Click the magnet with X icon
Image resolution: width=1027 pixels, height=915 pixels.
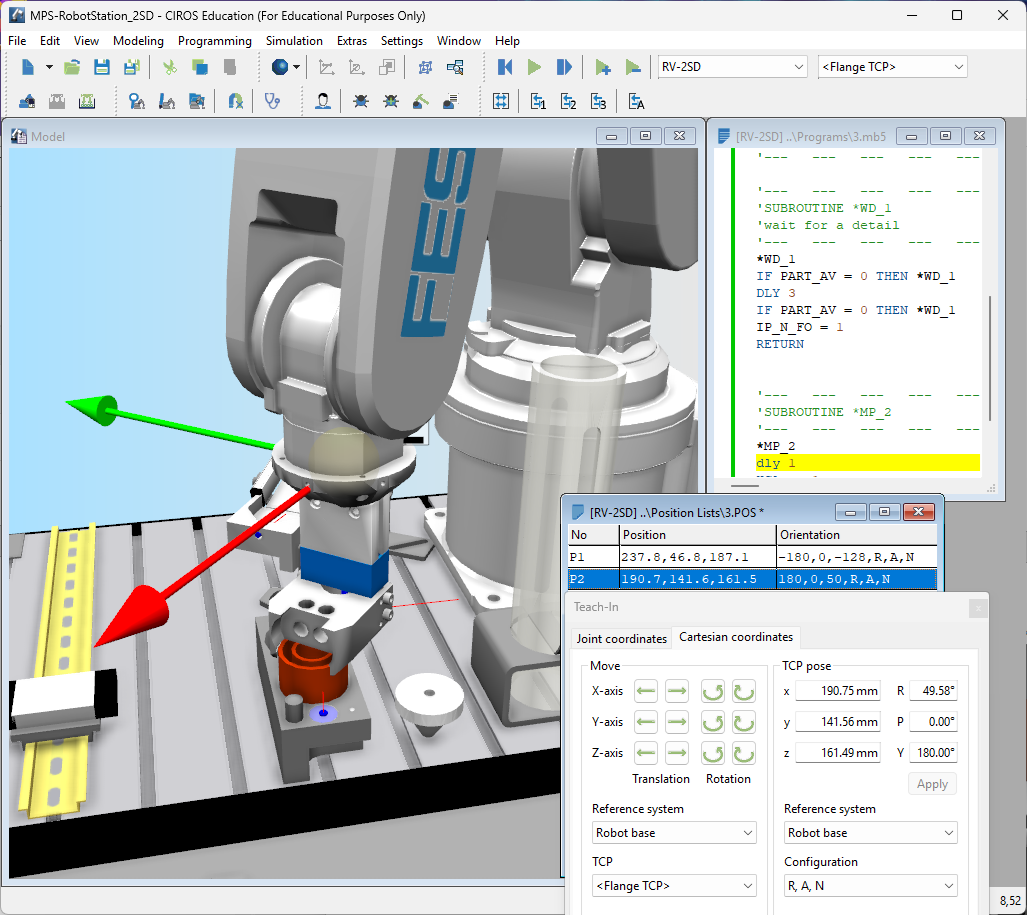(236, 102)
